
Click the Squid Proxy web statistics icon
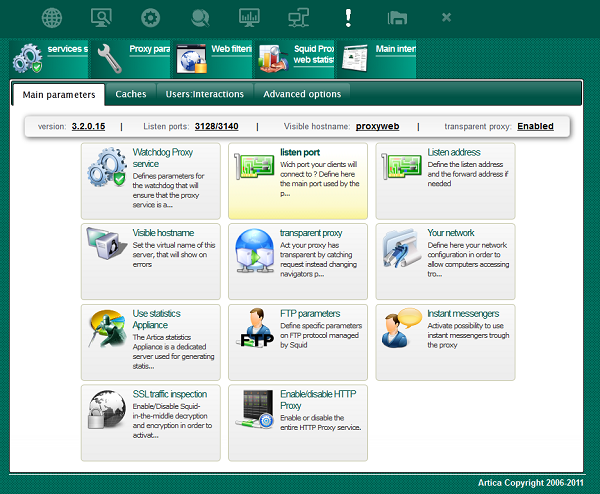[273, 59]
